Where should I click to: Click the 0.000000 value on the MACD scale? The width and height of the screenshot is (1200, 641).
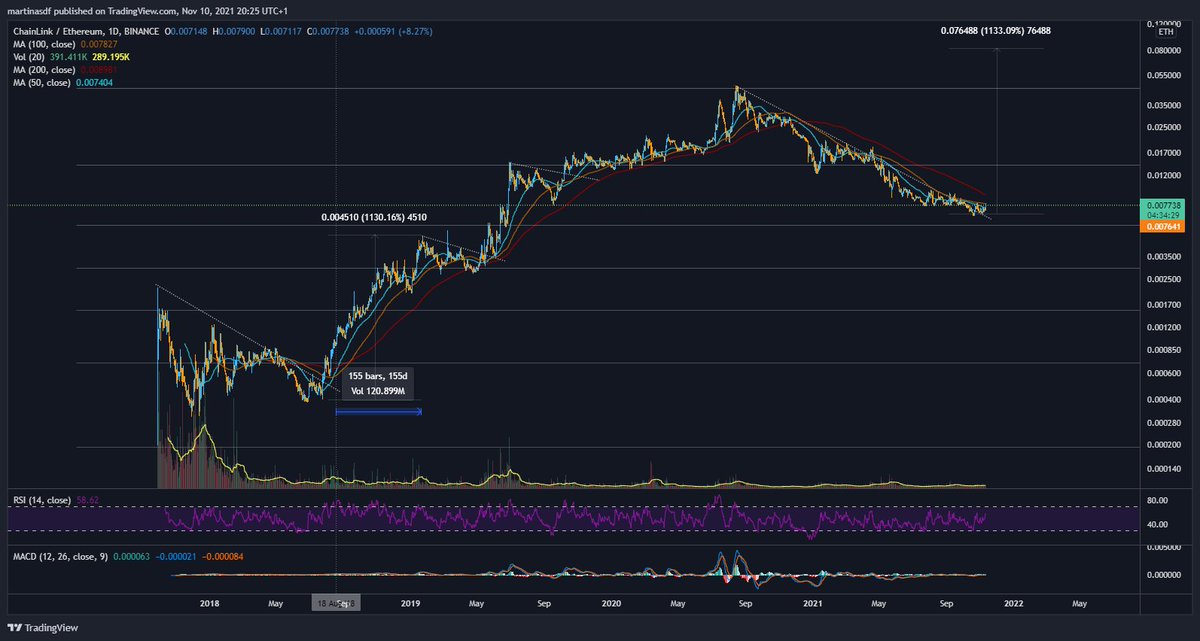coord(1165,575)
